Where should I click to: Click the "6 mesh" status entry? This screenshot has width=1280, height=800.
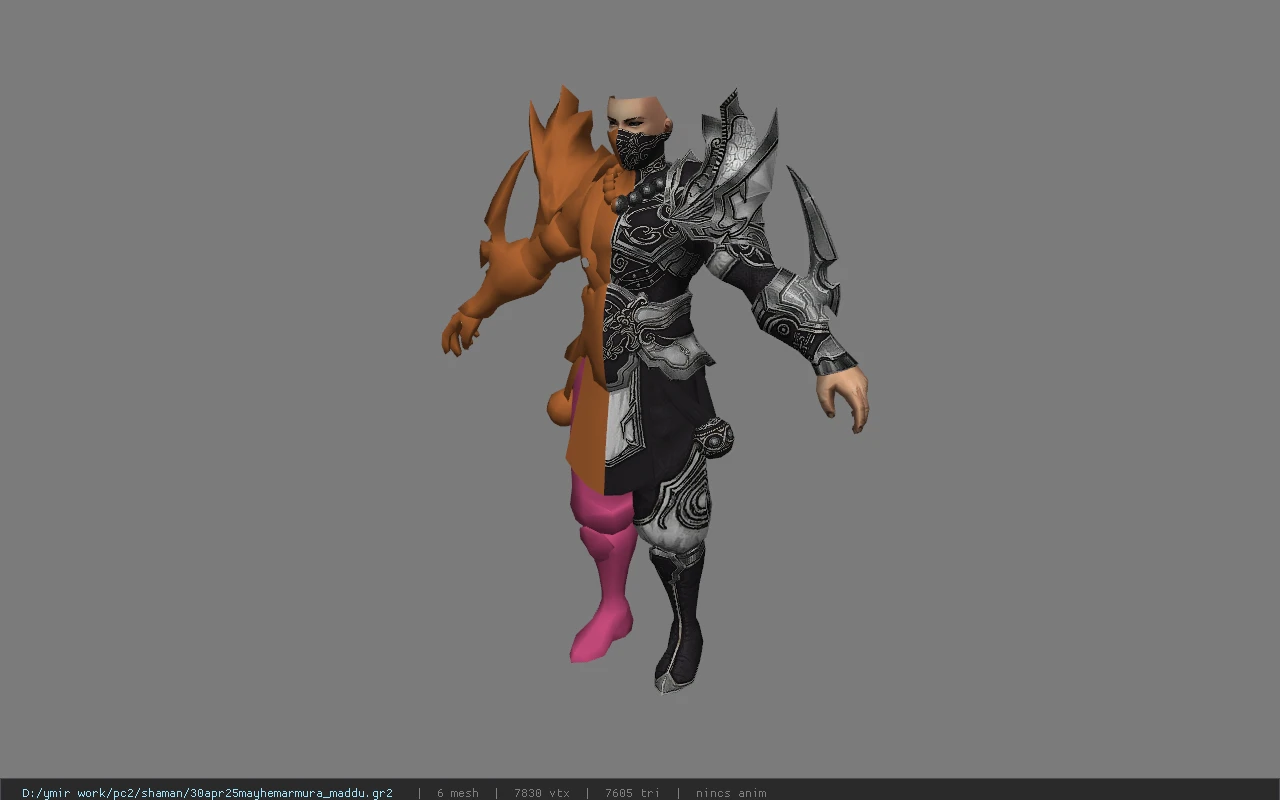pyautogui.click(x=457, y=793)
